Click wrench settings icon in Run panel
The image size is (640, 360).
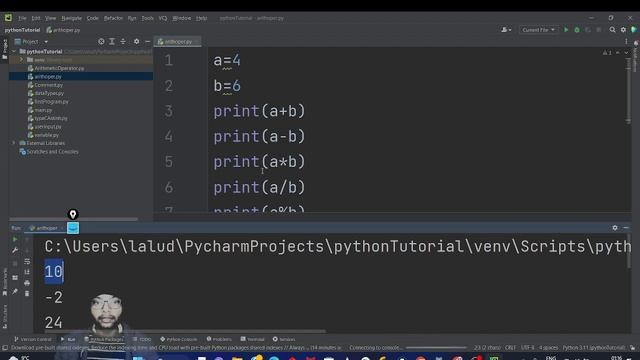pyautogui.click(x=15, y=250)
